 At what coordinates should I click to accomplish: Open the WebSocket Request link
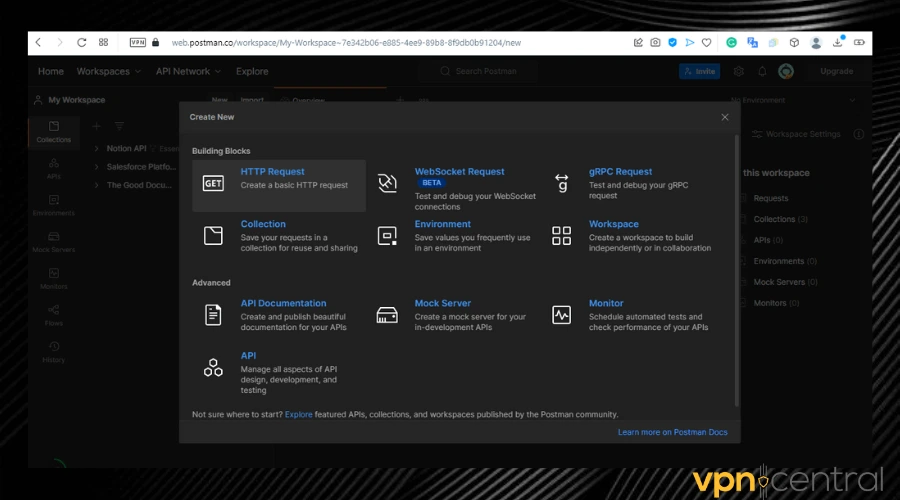coord(459,172)
